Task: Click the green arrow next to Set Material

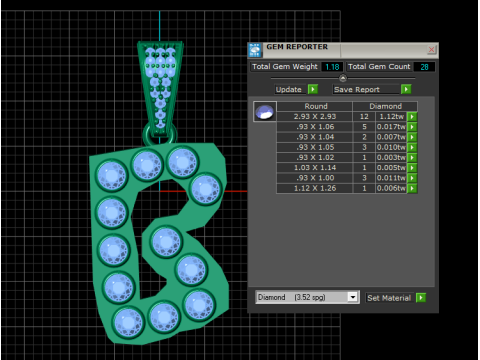Action: 421,298
